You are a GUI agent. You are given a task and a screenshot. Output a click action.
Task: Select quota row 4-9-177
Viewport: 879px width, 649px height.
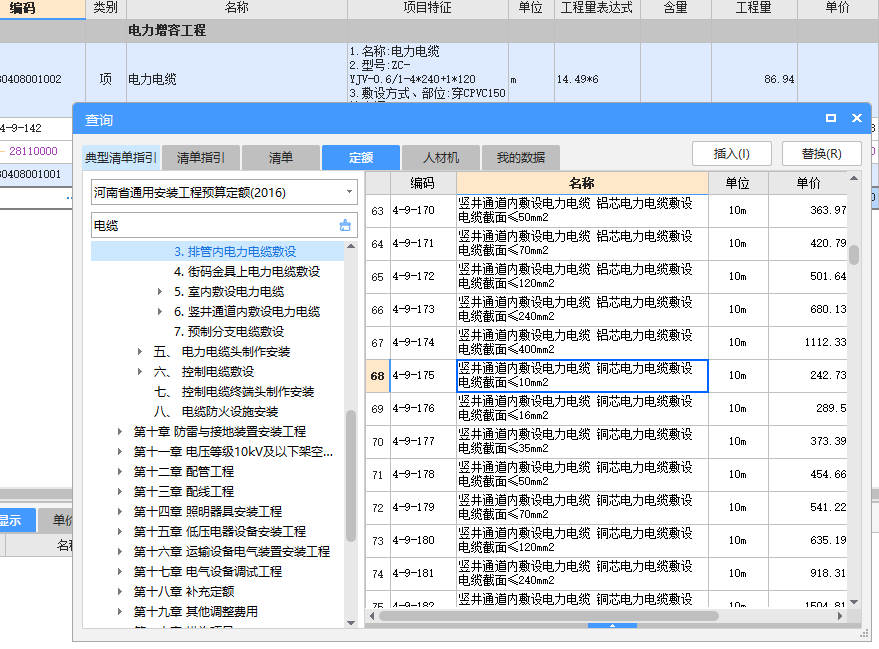tap(606, 442)
